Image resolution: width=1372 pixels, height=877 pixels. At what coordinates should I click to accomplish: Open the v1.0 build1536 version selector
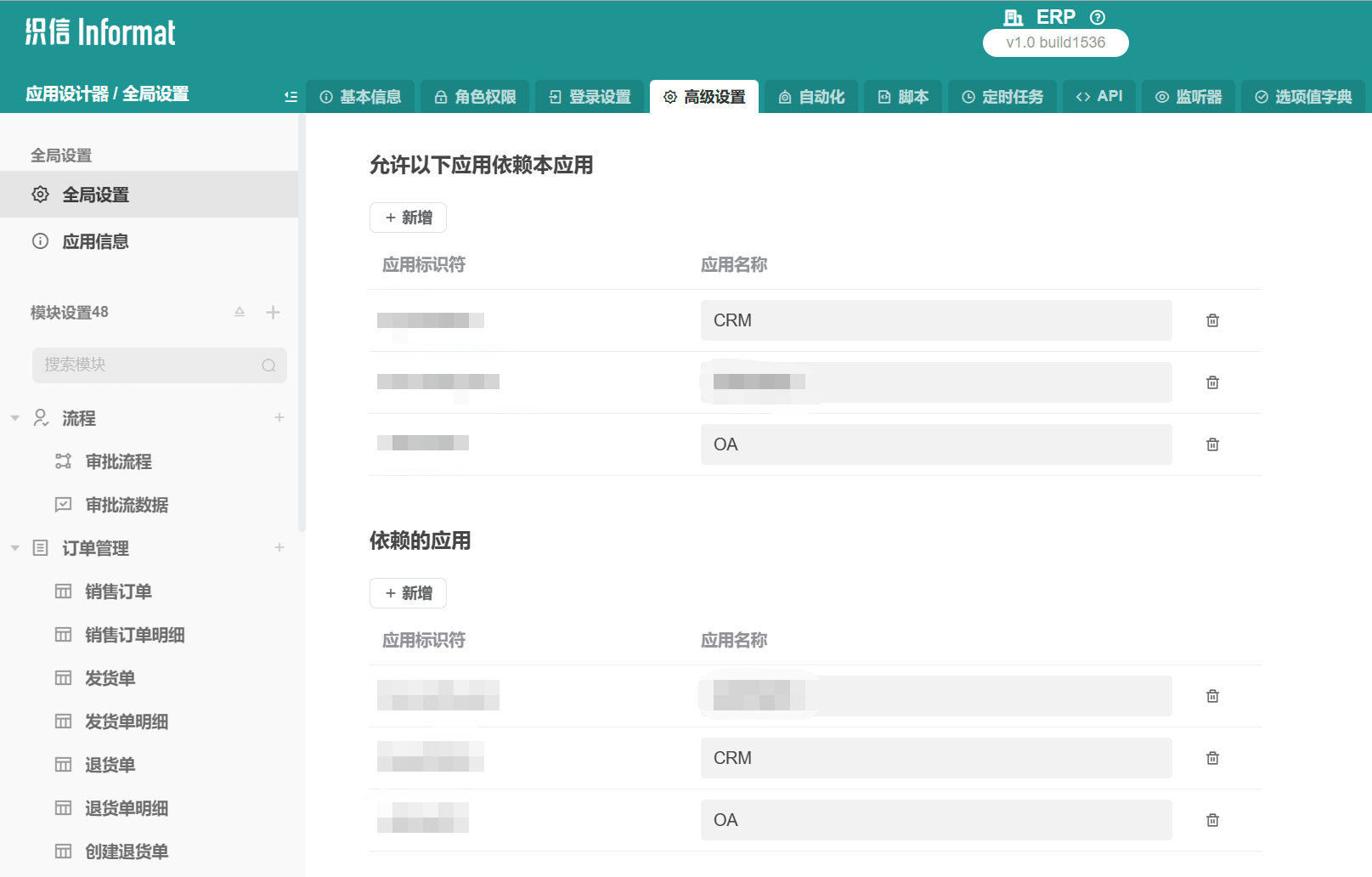(1055, 42)
